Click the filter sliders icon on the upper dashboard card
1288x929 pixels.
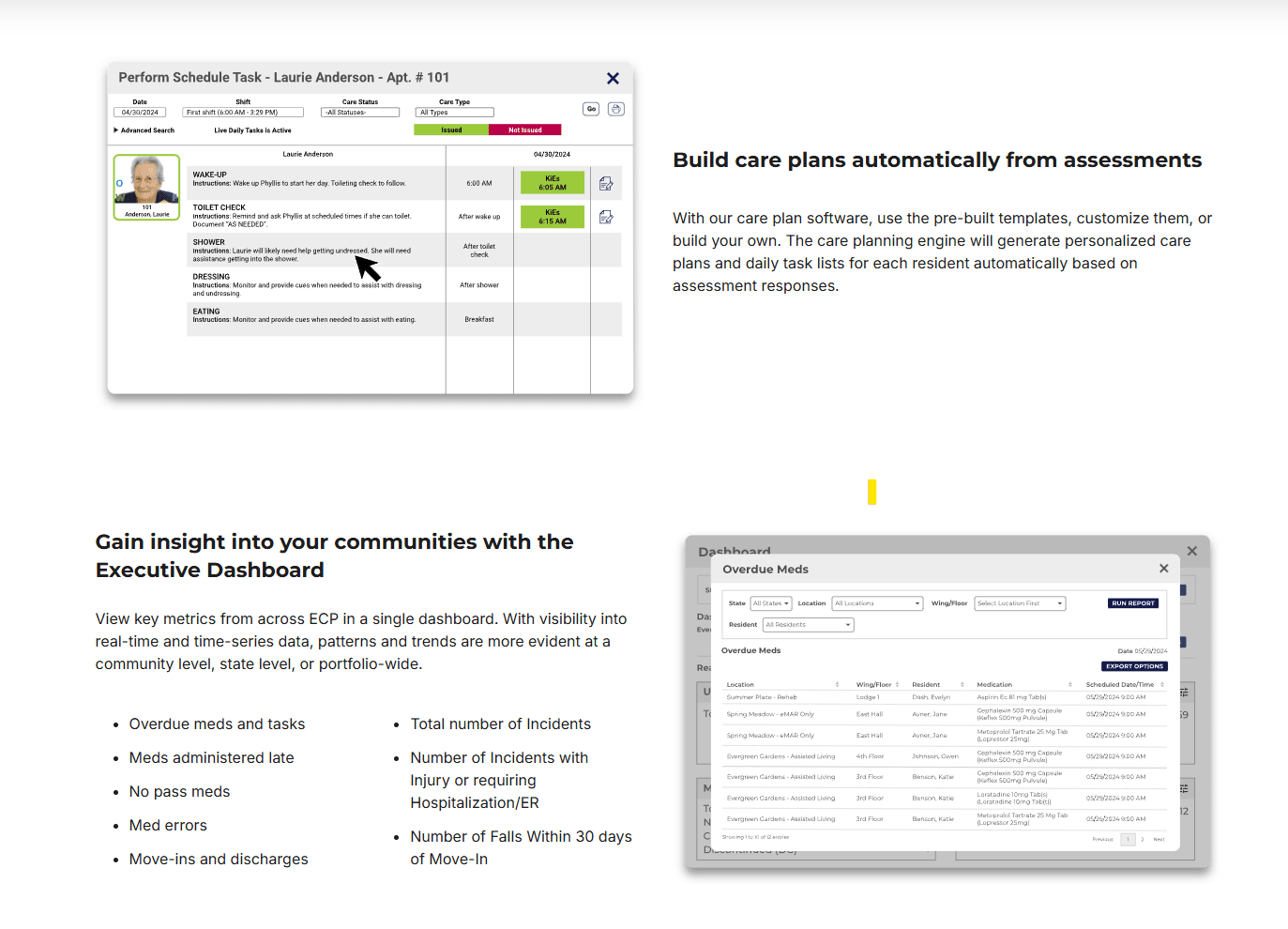[1185, 693]
